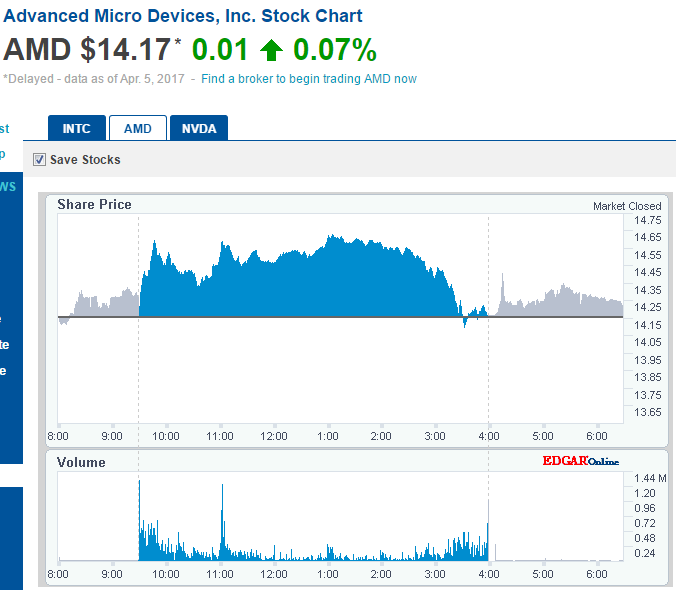
Task: Click the Market Closed status label
Action: 626,206
